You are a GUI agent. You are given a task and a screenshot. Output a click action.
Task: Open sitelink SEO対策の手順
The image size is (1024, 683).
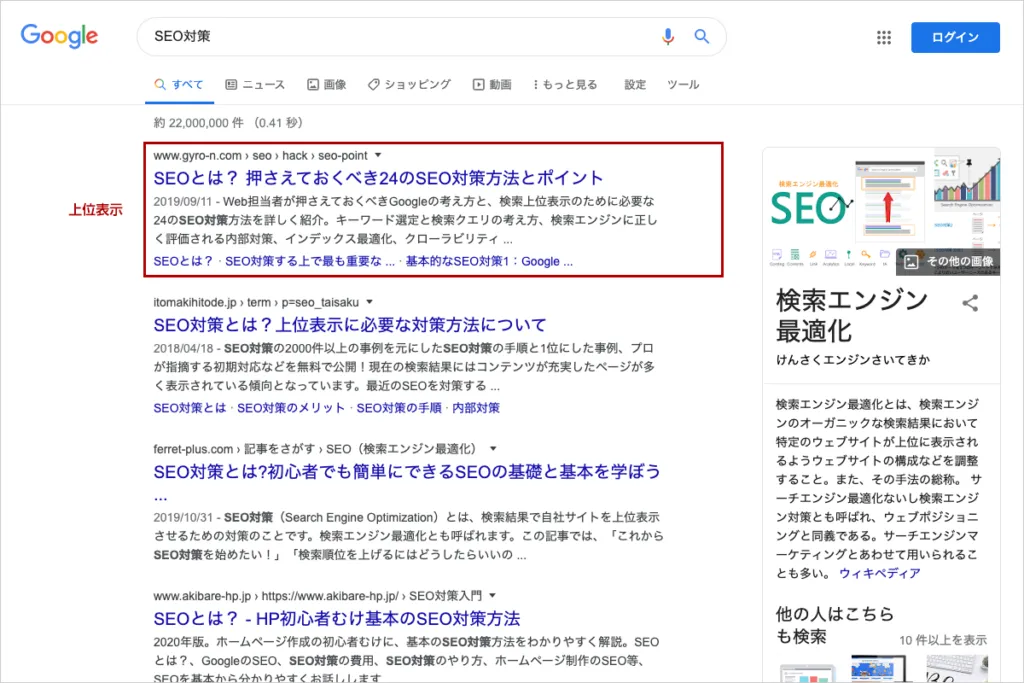[x=399, y=408]
